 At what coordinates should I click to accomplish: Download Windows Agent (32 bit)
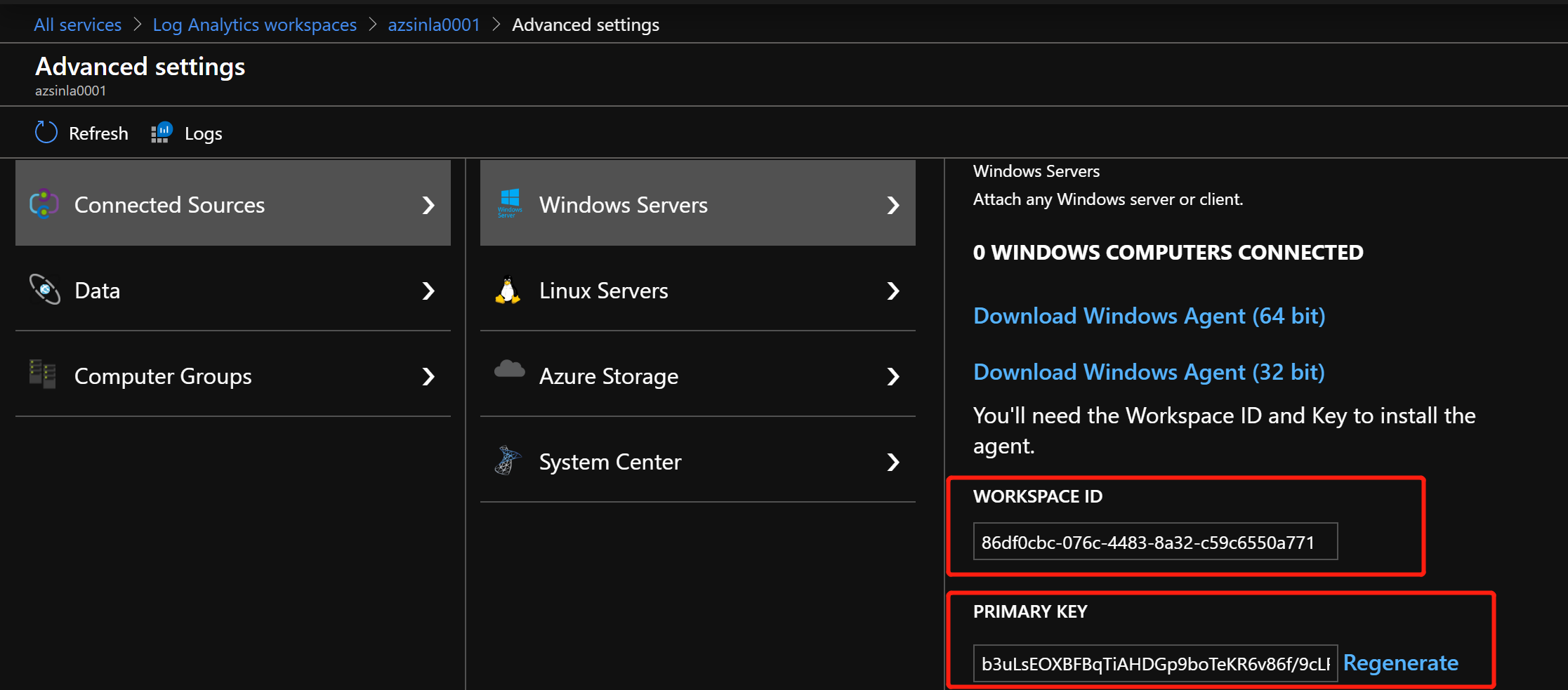click(1149, 372)
